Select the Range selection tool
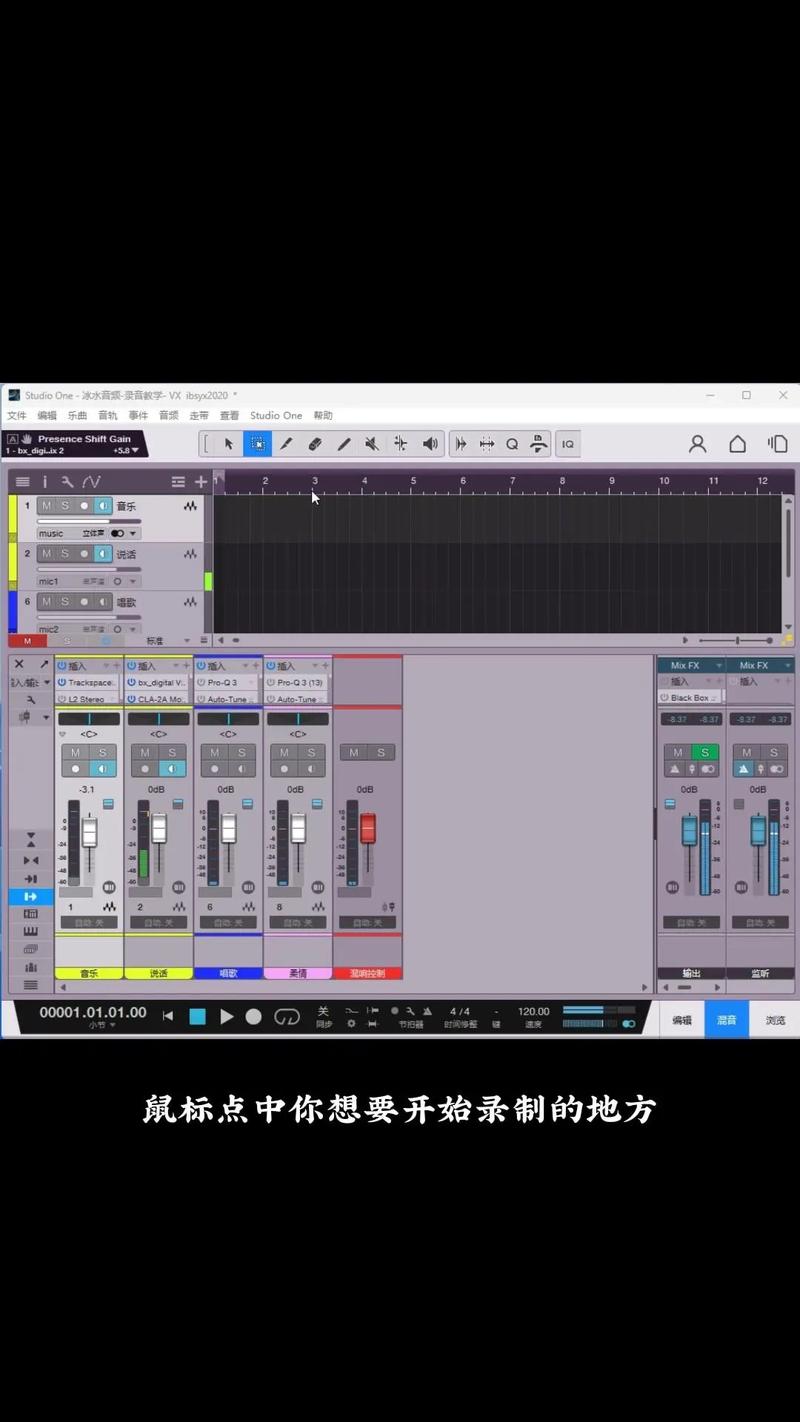800x1422 pixels. point(257,444)
